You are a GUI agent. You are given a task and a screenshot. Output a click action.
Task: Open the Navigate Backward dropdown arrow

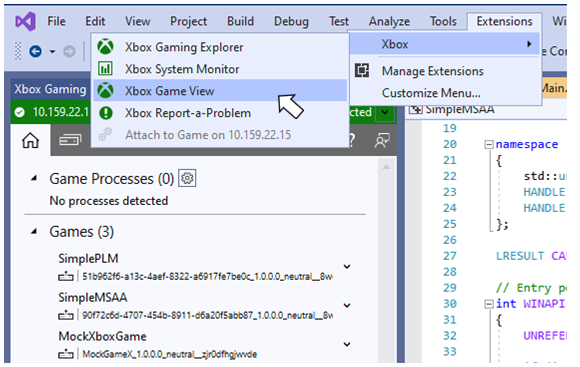click(53, 51)
